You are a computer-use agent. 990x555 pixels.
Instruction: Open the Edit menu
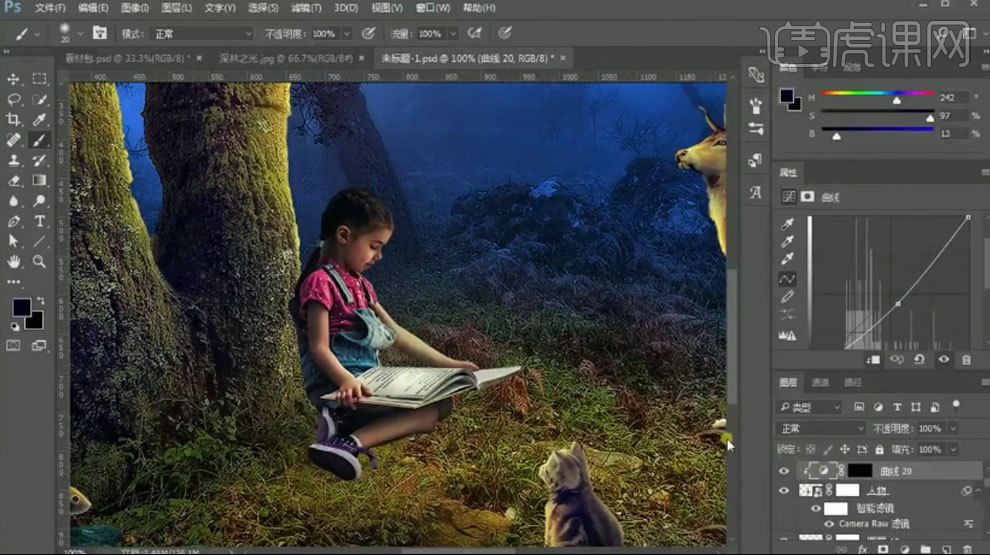point(93,8)
